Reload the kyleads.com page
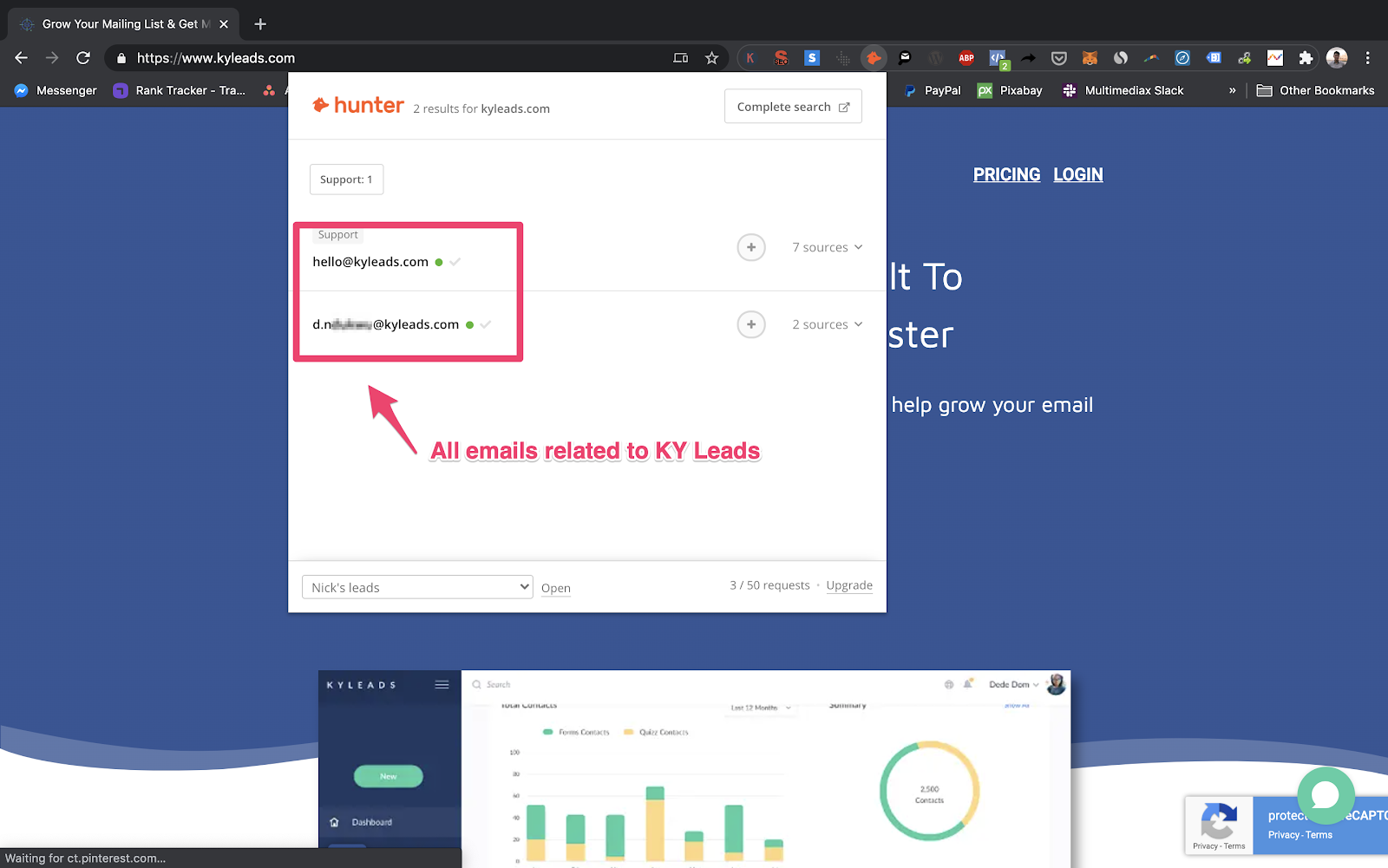Viewport: 1388px width, 868px height. pos(83,58)
